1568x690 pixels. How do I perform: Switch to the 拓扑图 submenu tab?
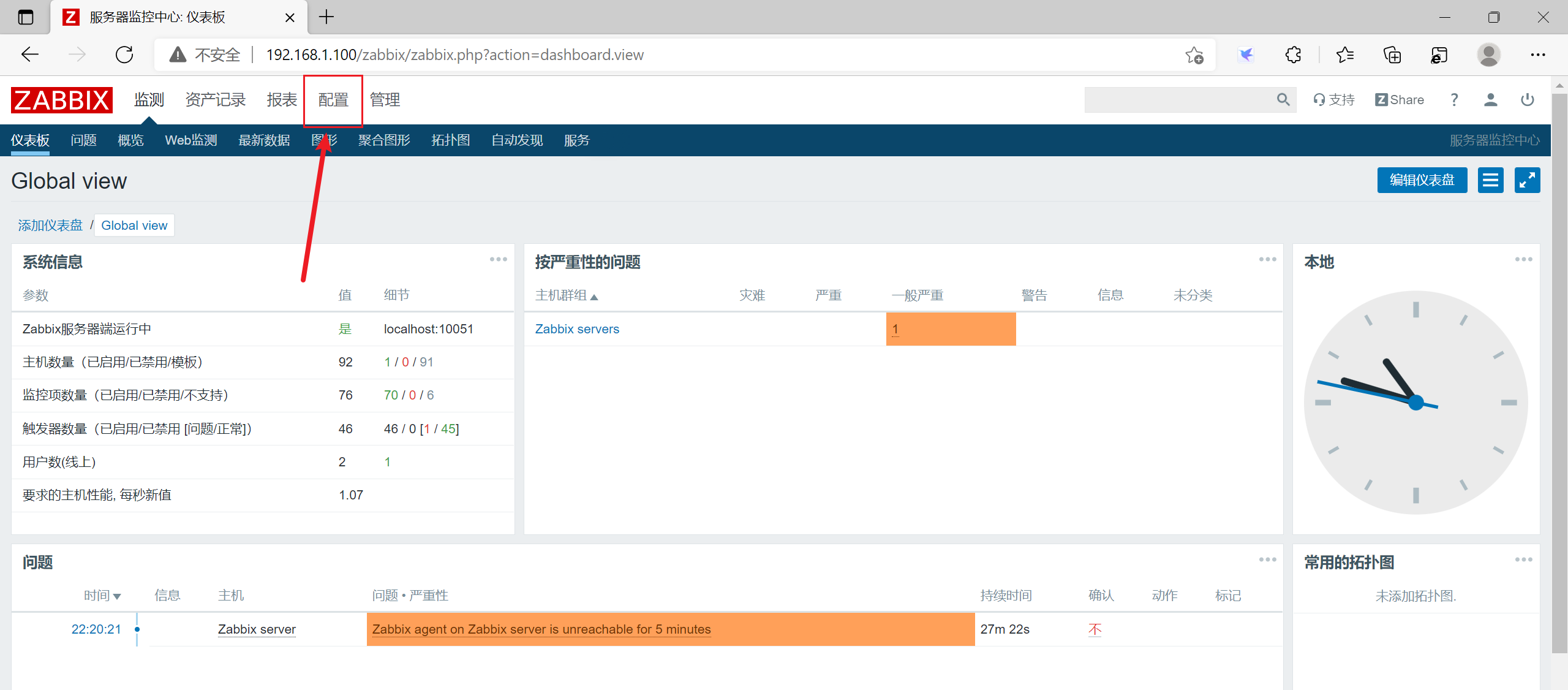click(x=451, y=140)
